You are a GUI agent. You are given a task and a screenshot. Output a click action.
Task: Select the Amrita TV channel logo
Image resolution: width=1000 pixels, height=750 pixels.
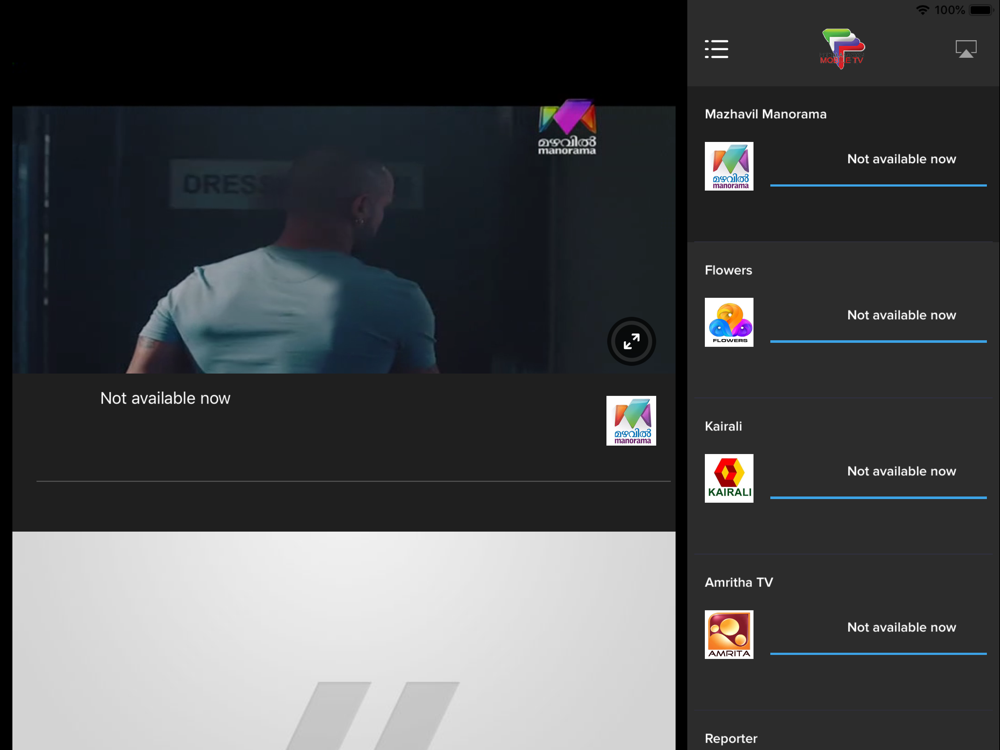pyautogui.click(x=729, y=635)
